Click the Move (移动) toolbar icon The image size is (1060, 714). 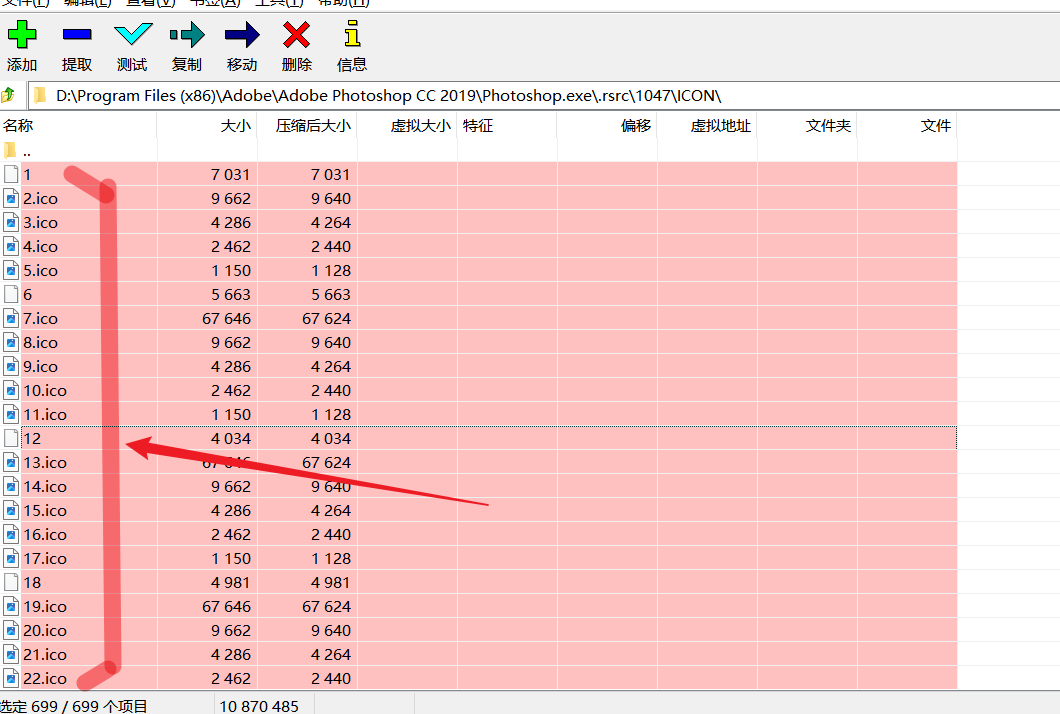242,36
